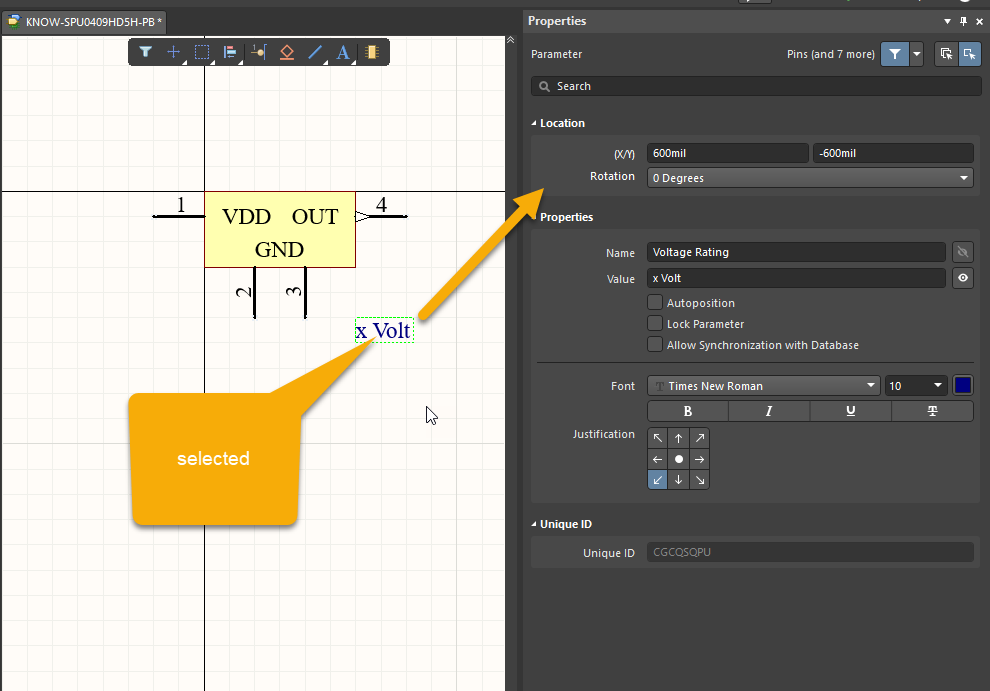990x691 pixels.
Task: Enable the Autoposition checkbox
Action: coord(655,303)
